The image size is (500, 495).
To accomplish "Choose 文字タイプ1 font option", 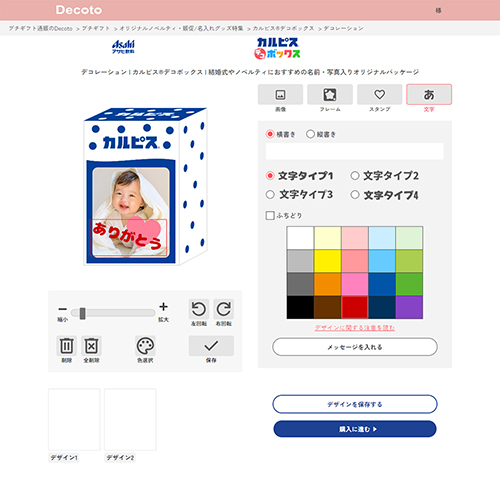I will 270,175.
